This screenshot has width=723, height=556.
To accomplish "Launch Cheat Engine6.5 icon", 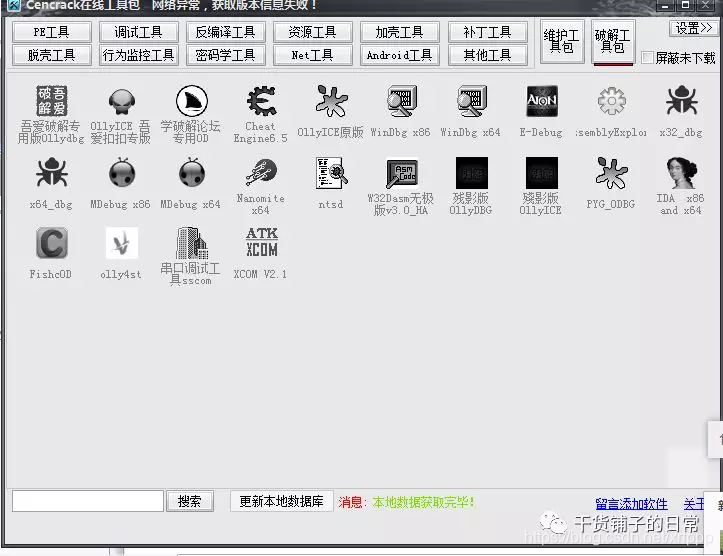I will (x=261, y=101).
